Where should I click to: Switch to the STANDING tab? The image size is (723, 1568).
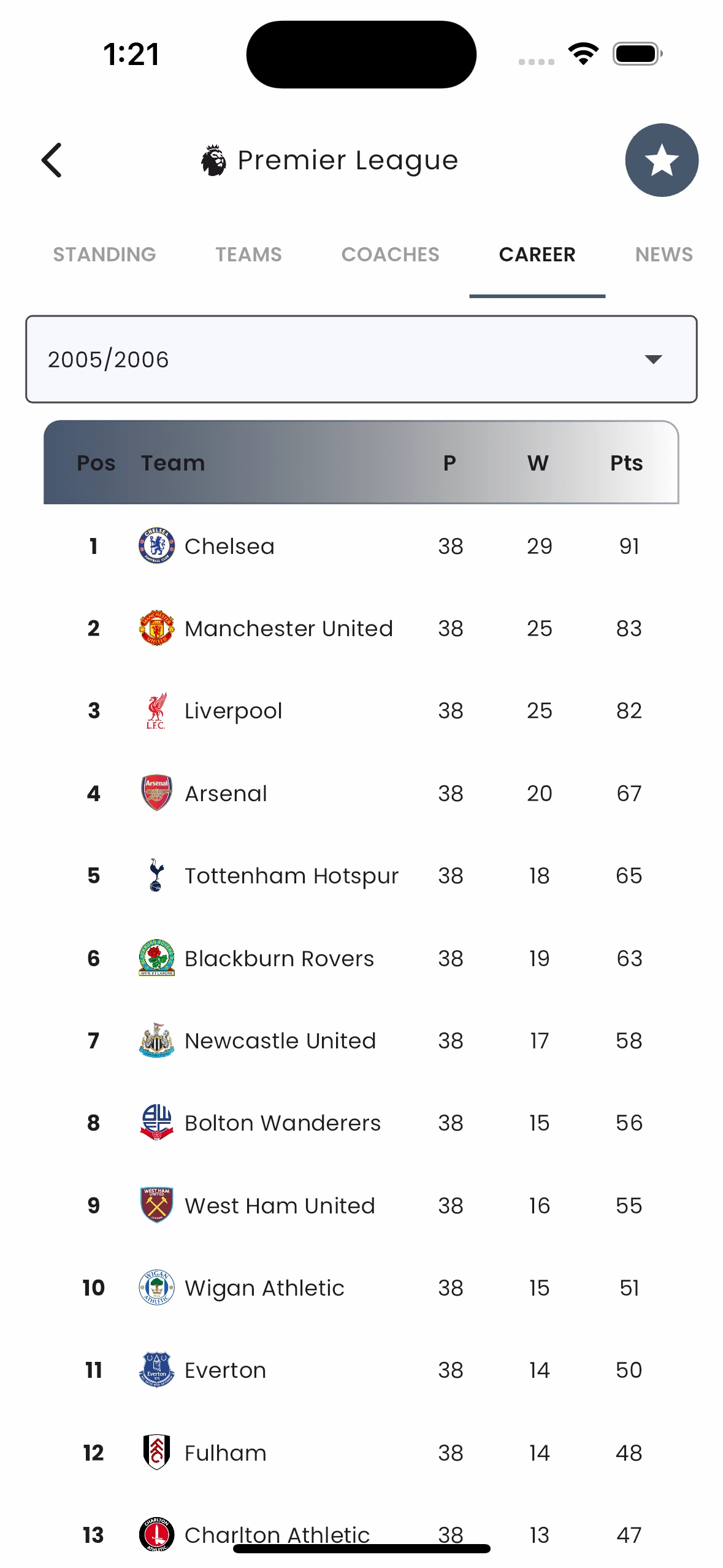[104, 255]
